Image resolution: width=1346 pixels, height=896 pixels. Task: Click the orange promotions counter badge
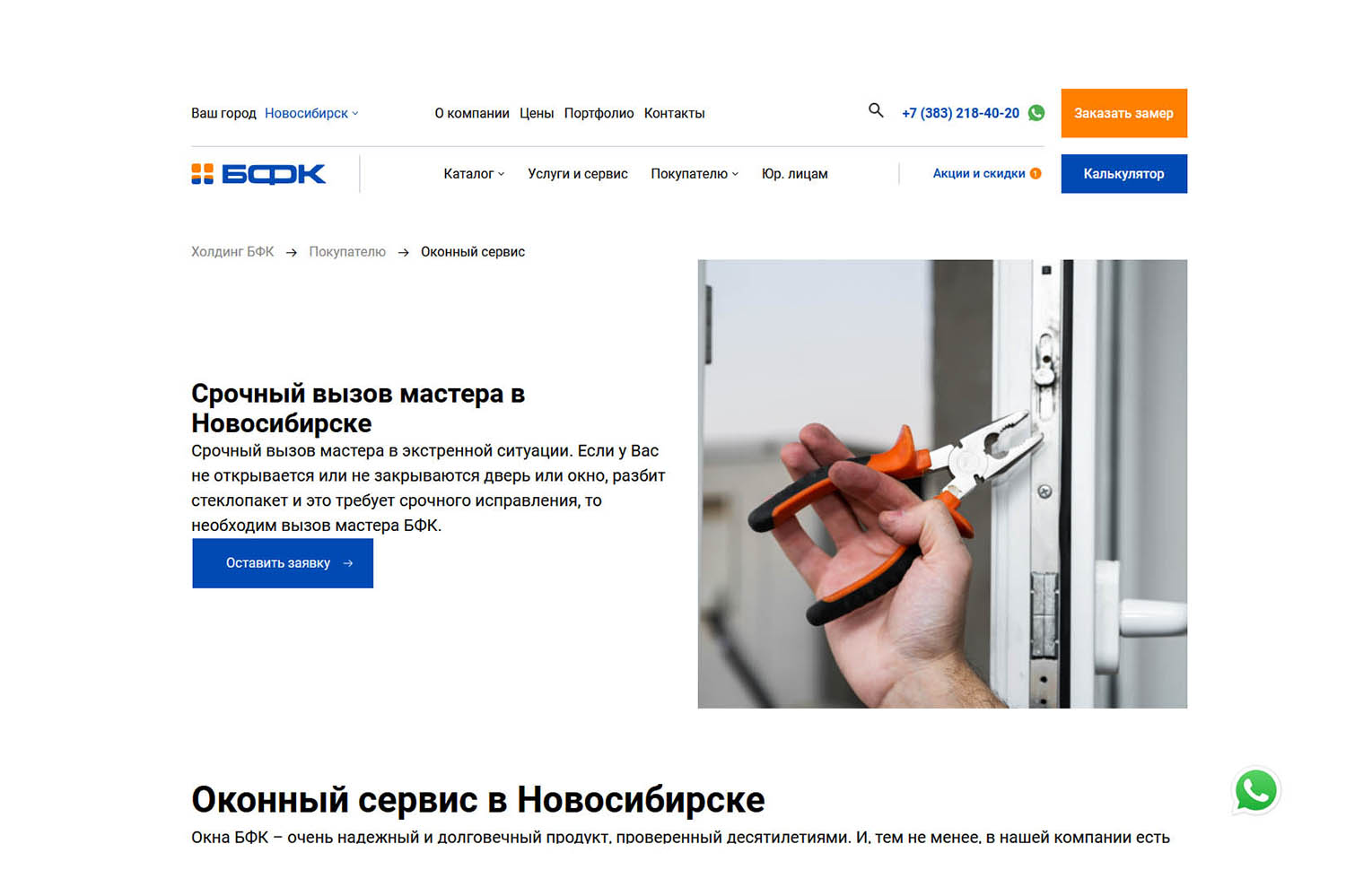pyautogui.click(x=1036, y=174)
